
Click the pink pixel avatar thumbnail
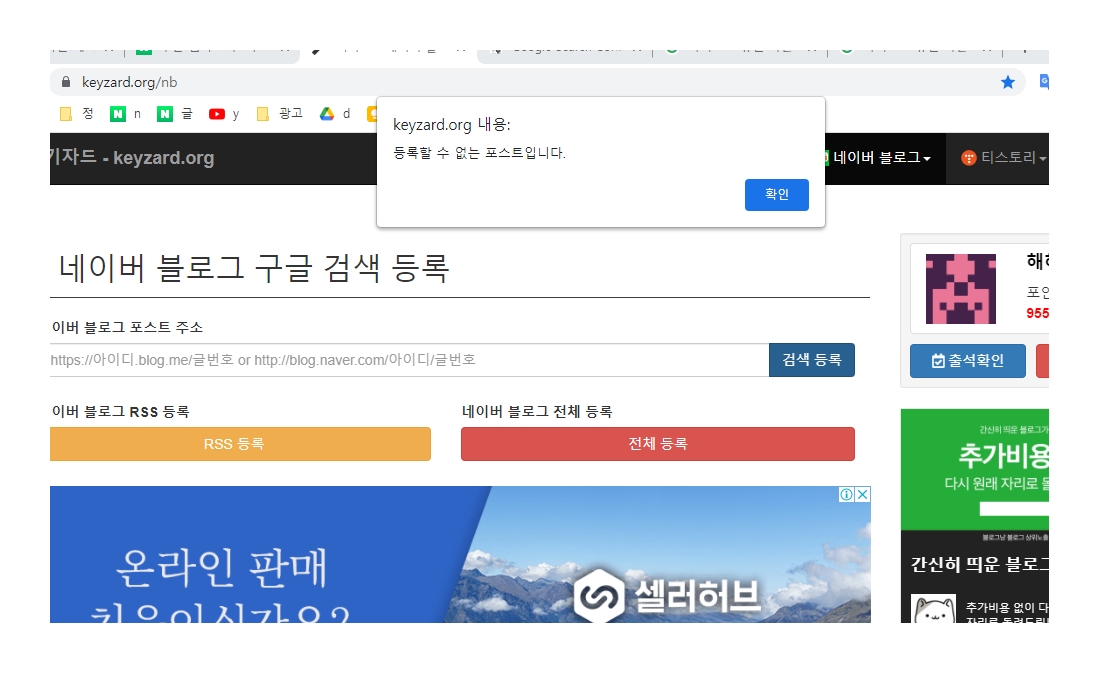961,289
